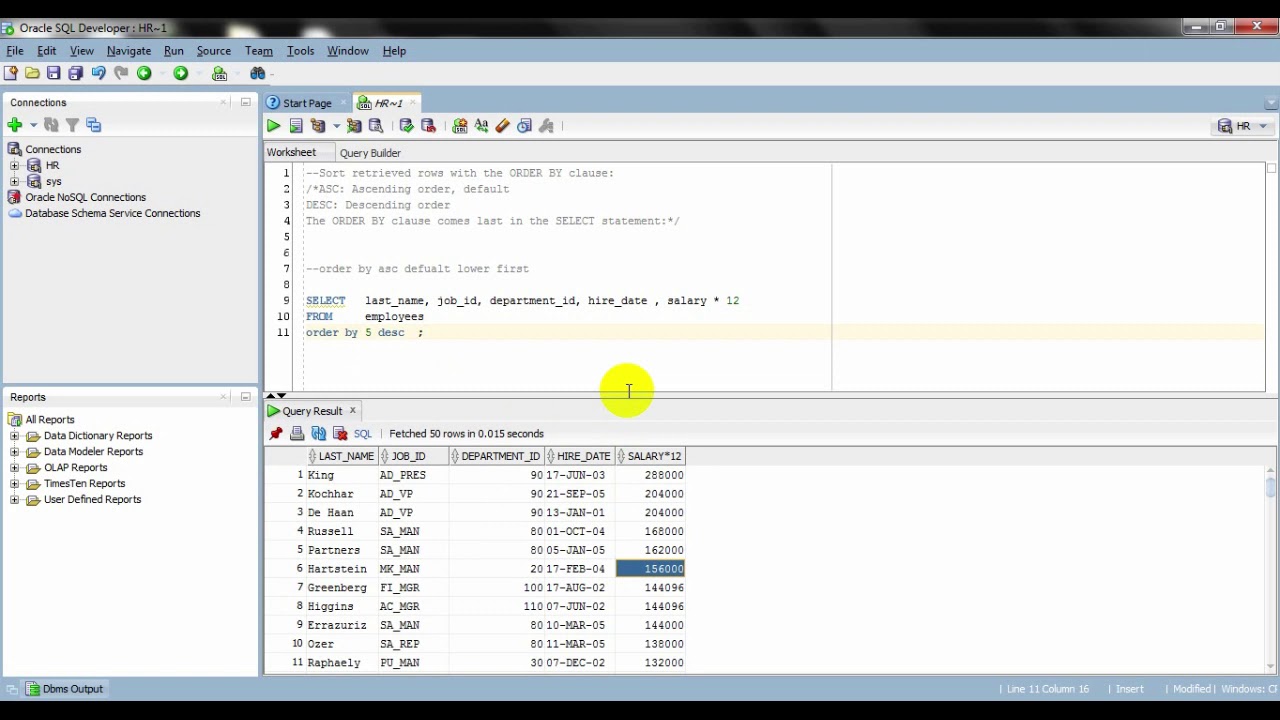Click the Dbms Output button in status bar
This screenshot has height=720, width=1280.
point(65,689)
